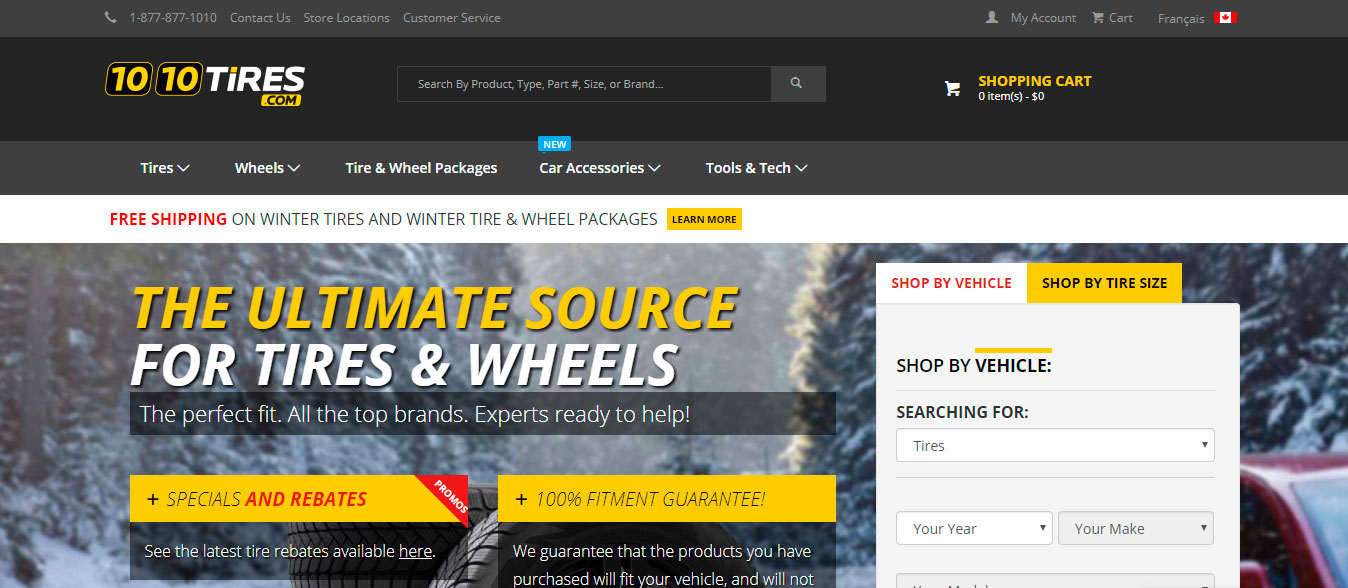The width and height of the screenshot is (1348, 588).
Task: Follow the 'here' tire rebates link
Action: click(415, 551)
